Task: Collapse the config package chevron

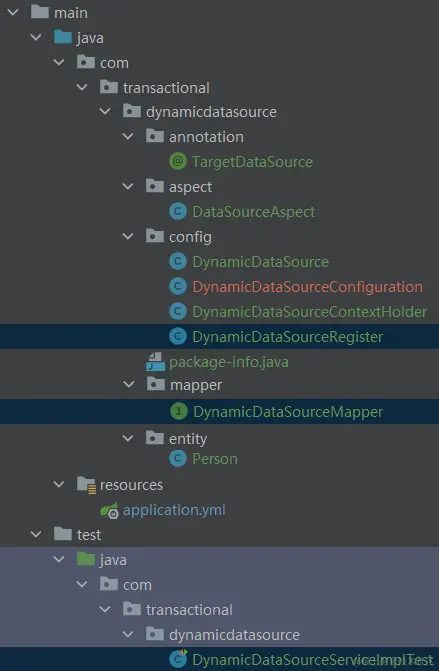Action: (128, 236)
